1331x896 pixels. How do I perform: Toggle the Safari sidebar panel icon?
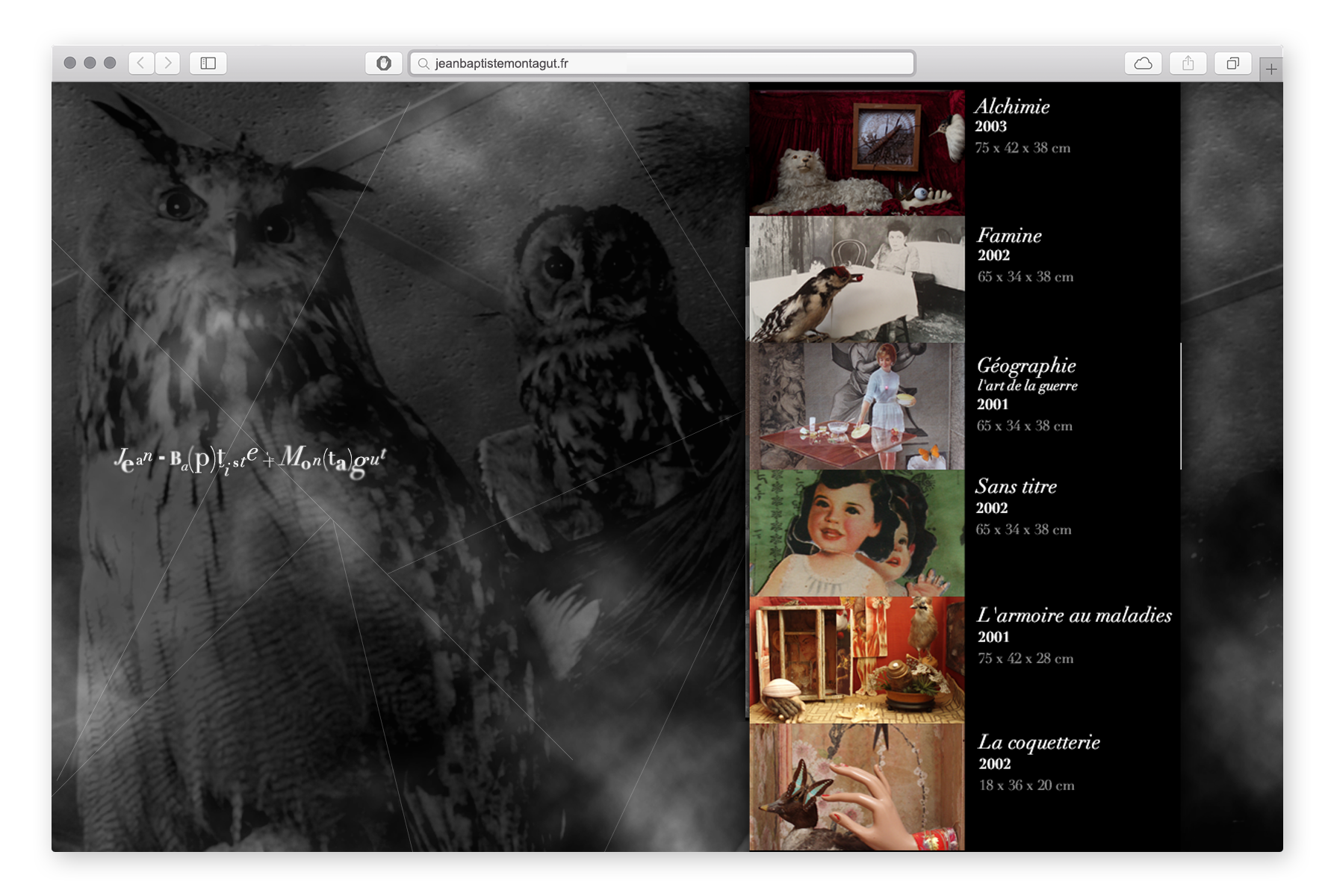pos(208,63)
